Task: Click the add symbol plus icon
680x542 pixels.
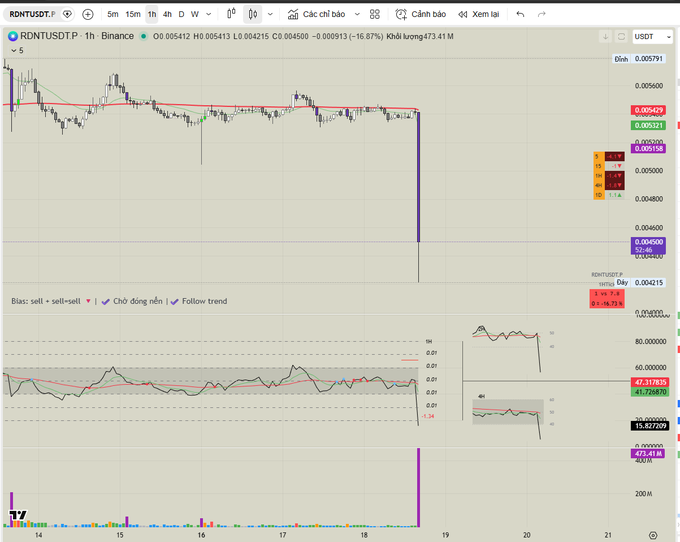Action: (88, 14)
